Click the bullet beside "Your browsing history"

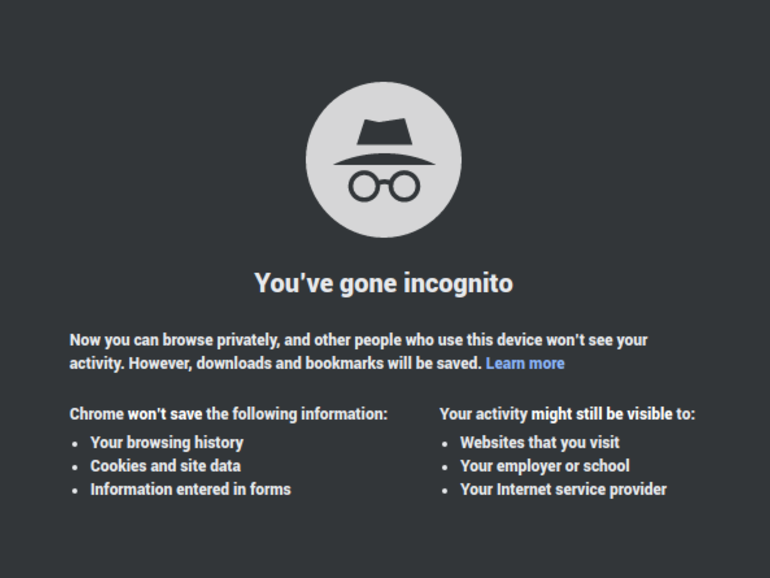[75, 443]
